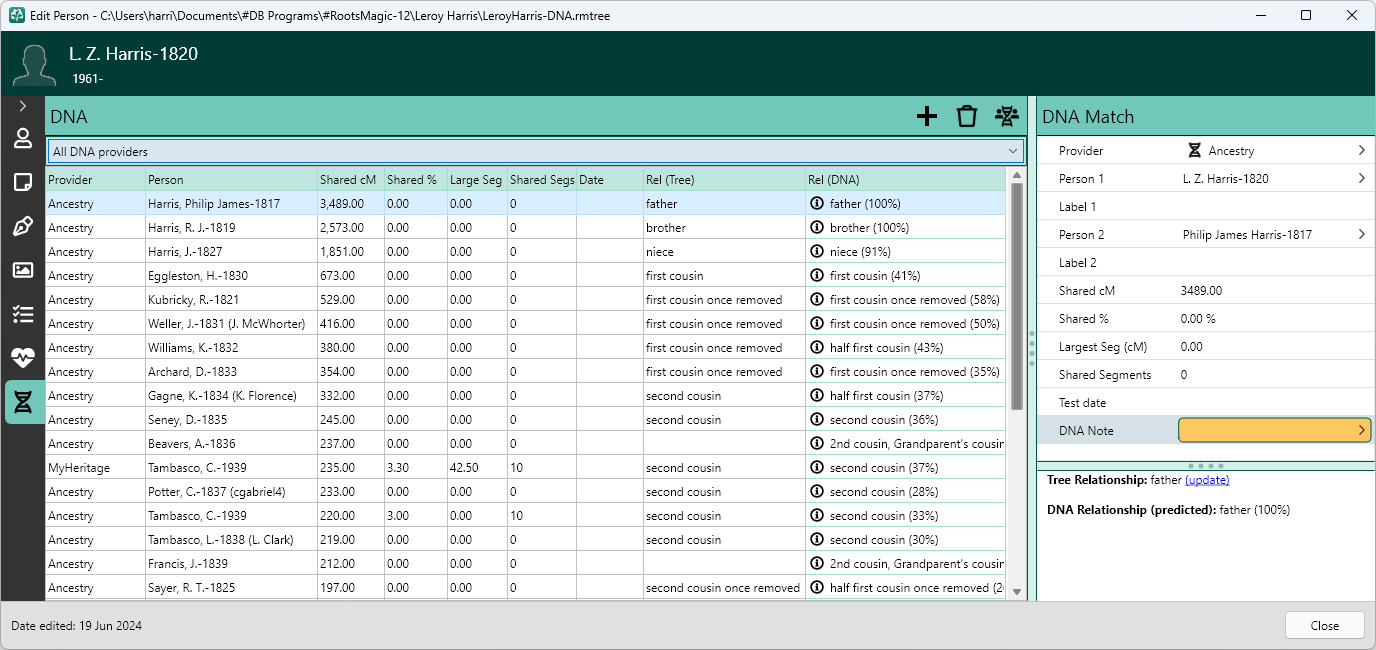
Task: Select the Harris, R. J.-1819 row
Action: pyautogui.click(x=526, y=228)
